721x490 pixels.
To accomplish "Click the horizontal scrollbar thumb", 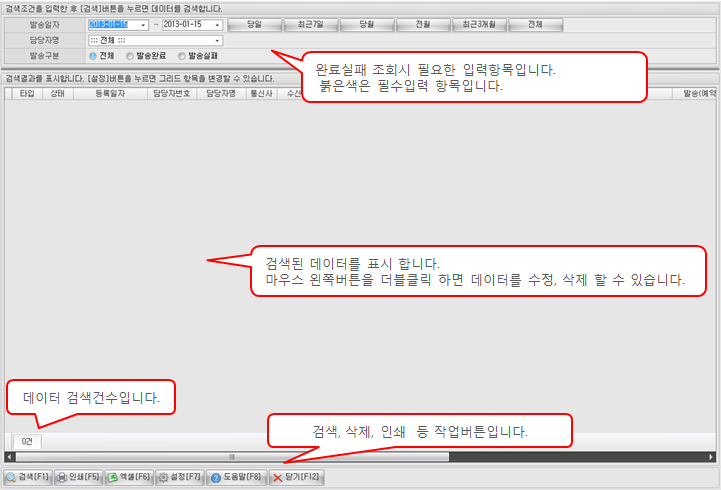I will (232, 457).
